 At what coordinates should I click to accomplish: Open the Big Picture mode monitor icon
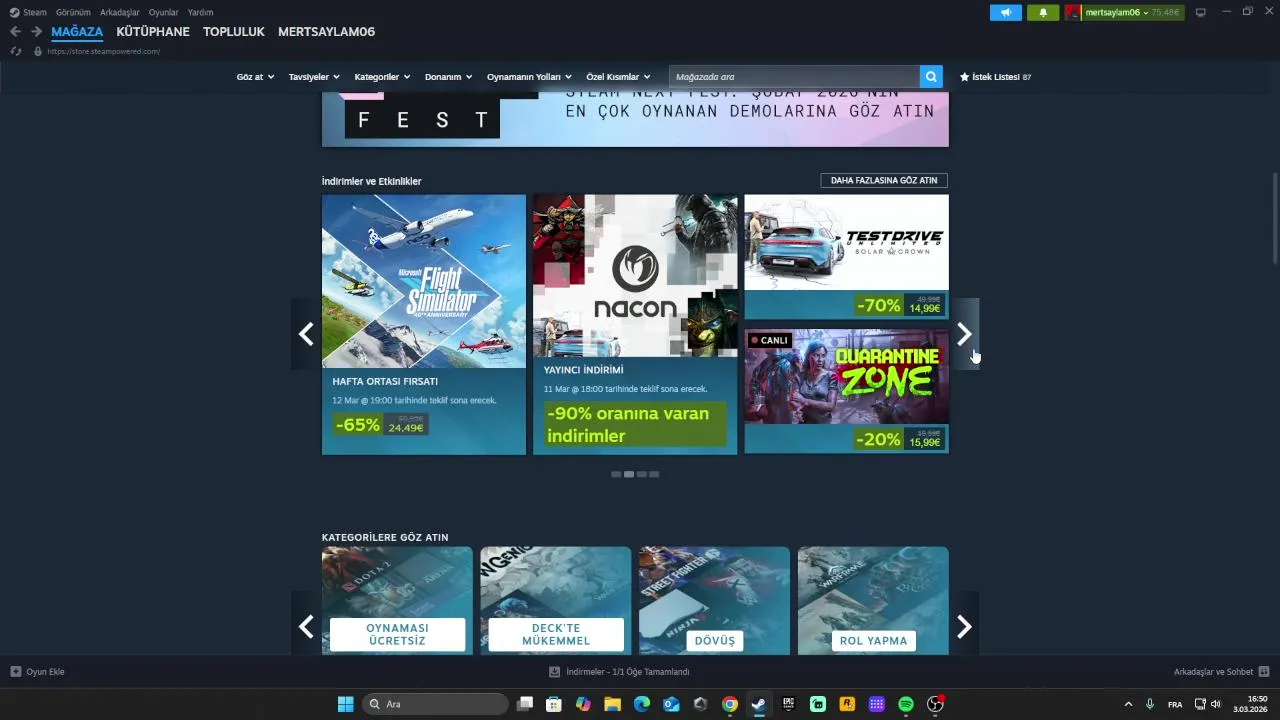click(x=1201, y=12)
